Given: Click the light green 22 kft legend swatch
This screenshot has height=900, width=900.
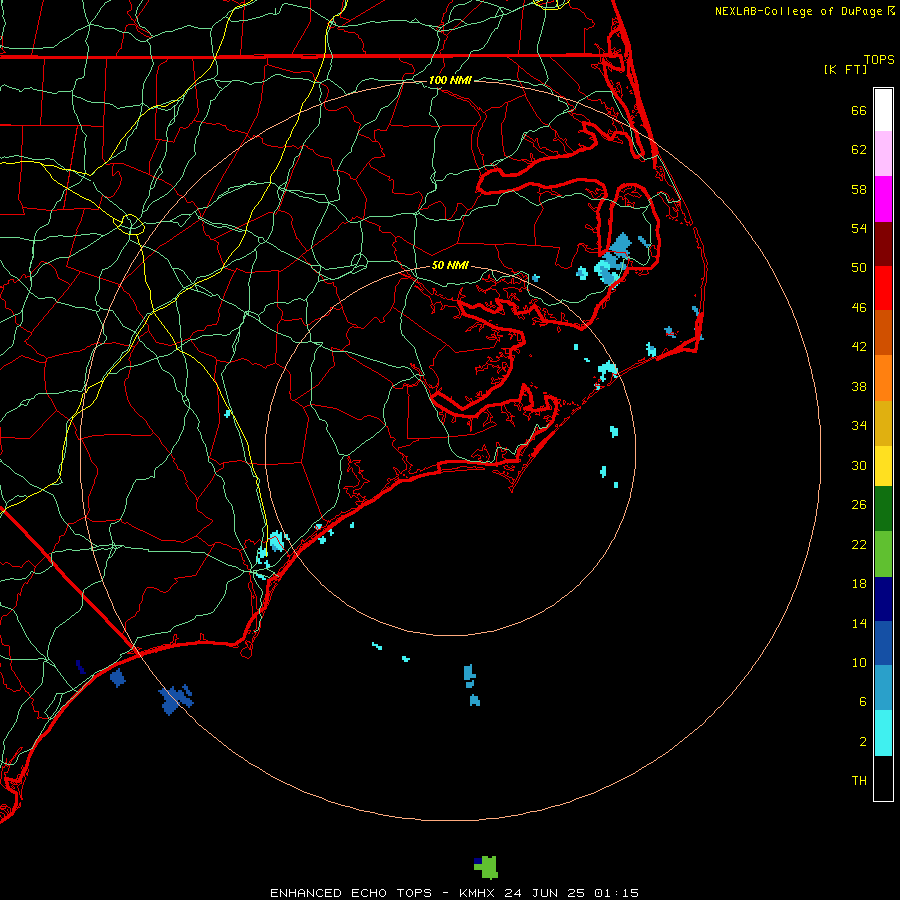Looking at the screenshot, I should click(883, 554).
